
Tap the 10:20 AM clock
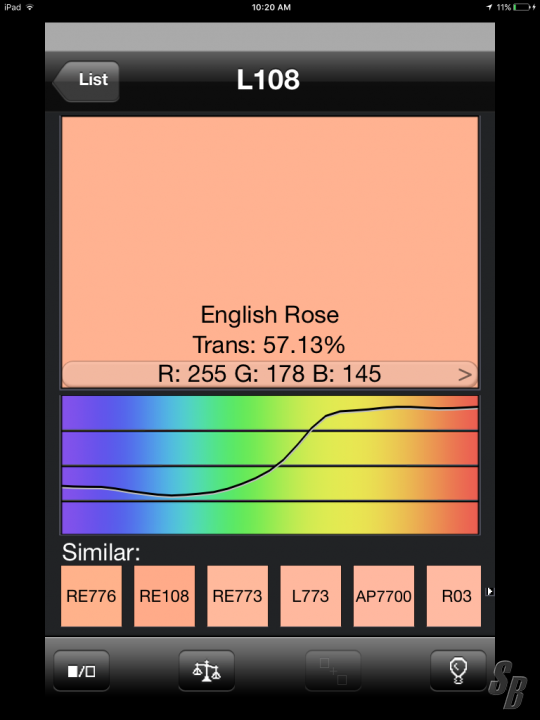(271, 7)
